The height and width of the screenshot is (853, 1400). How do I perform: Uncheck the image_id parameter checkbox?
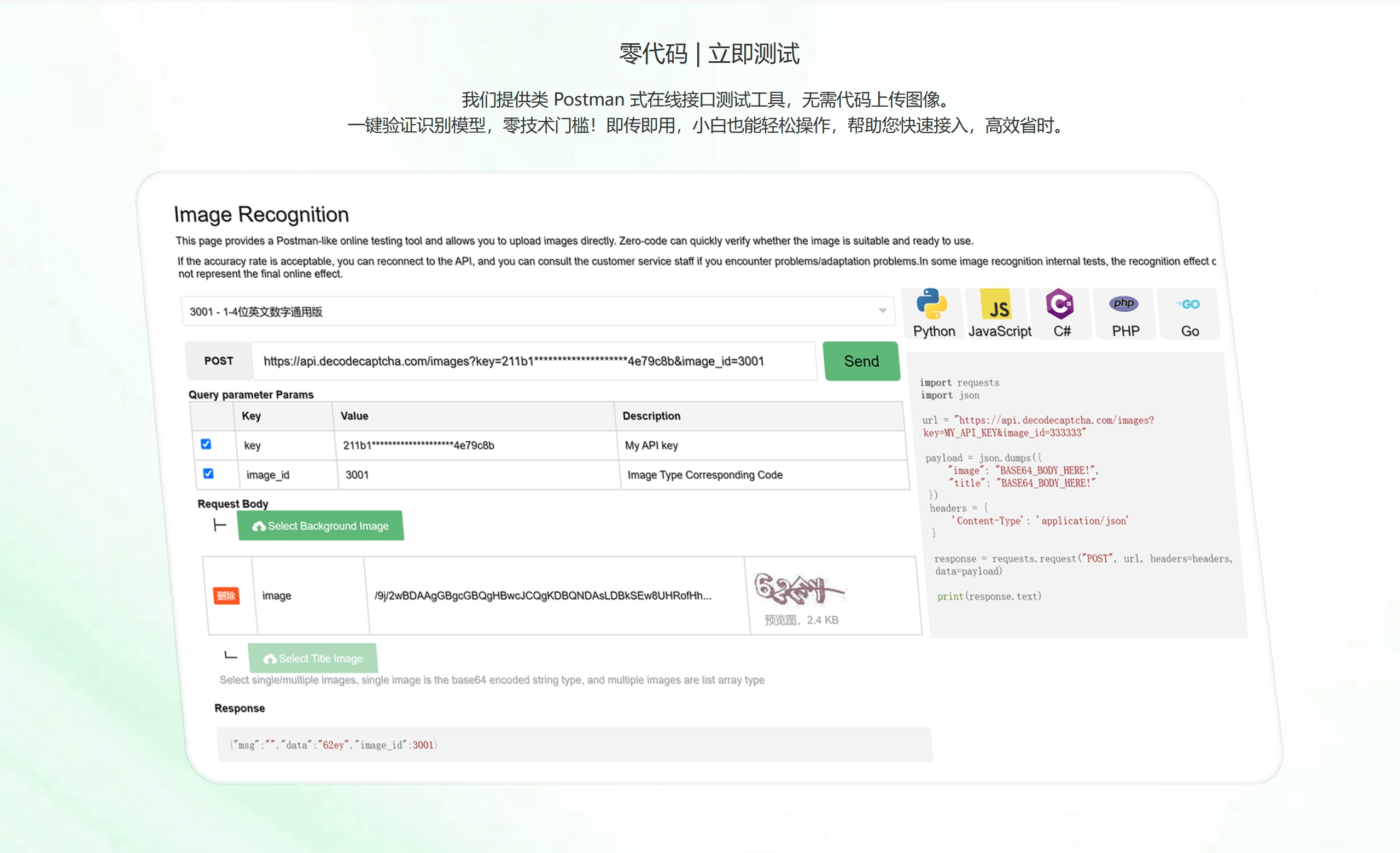pyautogui.click(x=208, y=474)
